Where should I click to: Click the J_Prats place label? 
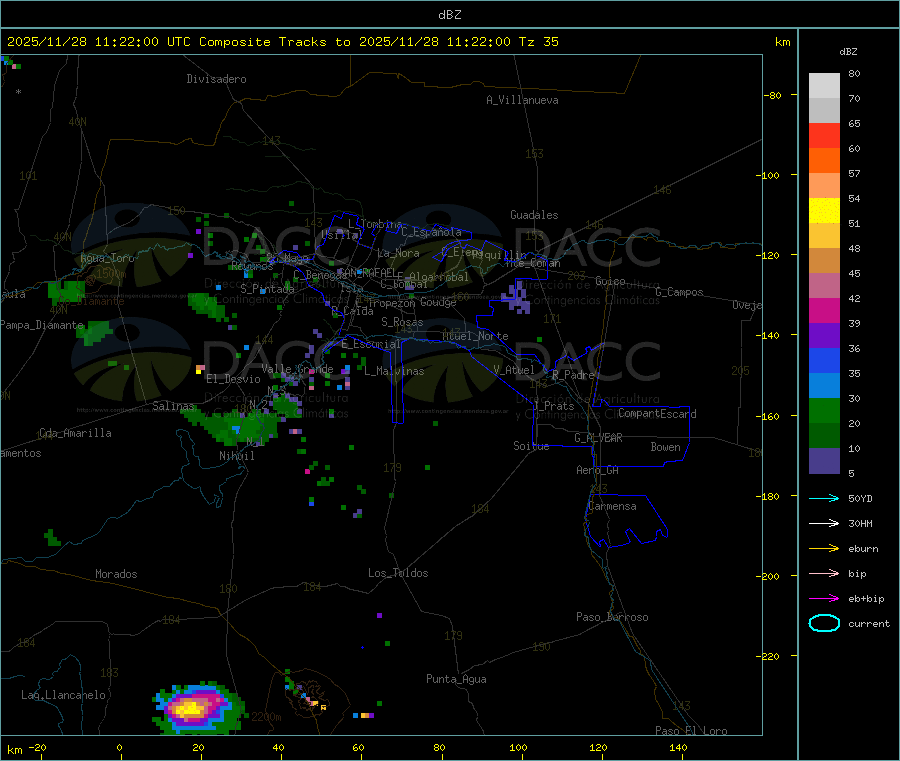554,405
